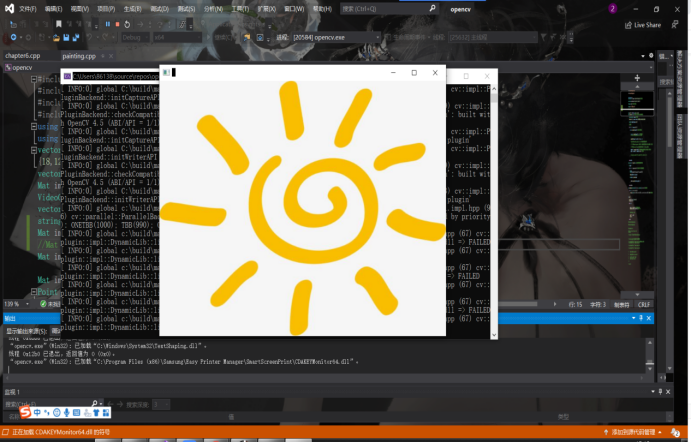Toggle Sogou microphone voice input
The height and width of the screenshot is (442, 691).
pyautogui.click(x=67, y=412)
